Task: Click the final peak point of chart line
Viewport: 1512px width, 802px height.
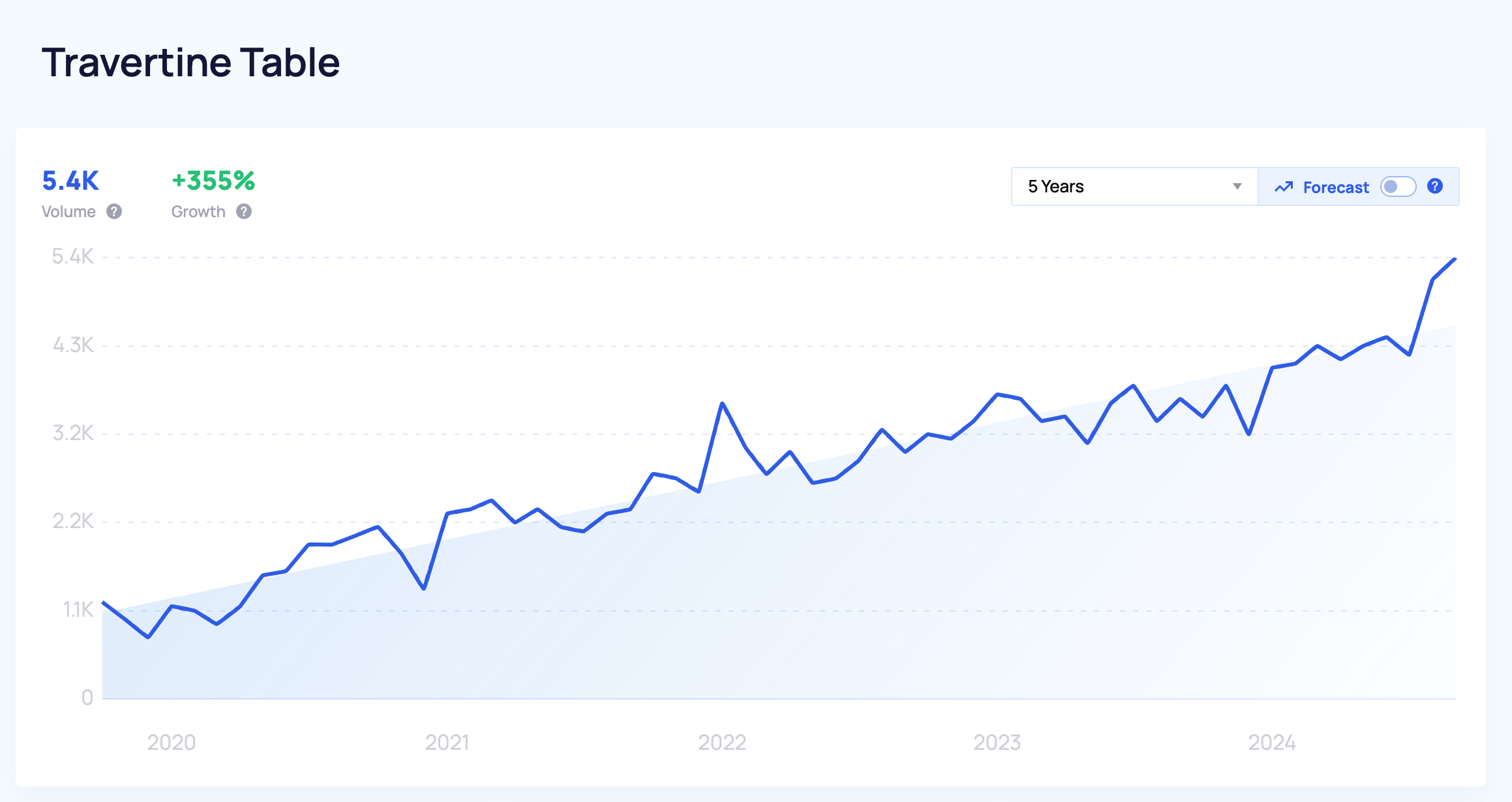Action: pyautogui.click(x=1455, y=260)
